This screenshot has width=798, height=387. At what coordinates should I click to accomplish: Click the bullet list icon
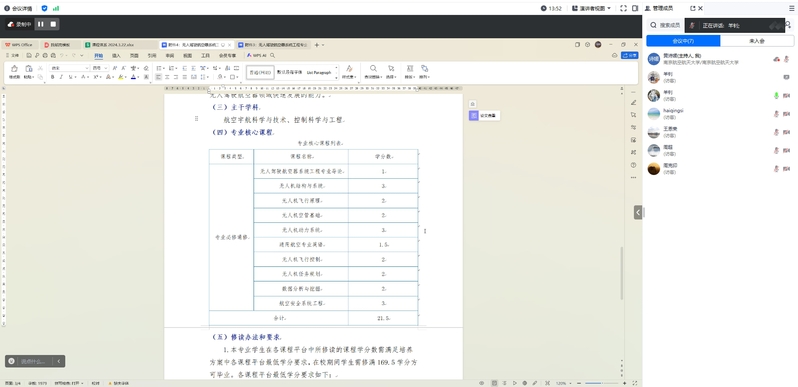click(159, 68)
